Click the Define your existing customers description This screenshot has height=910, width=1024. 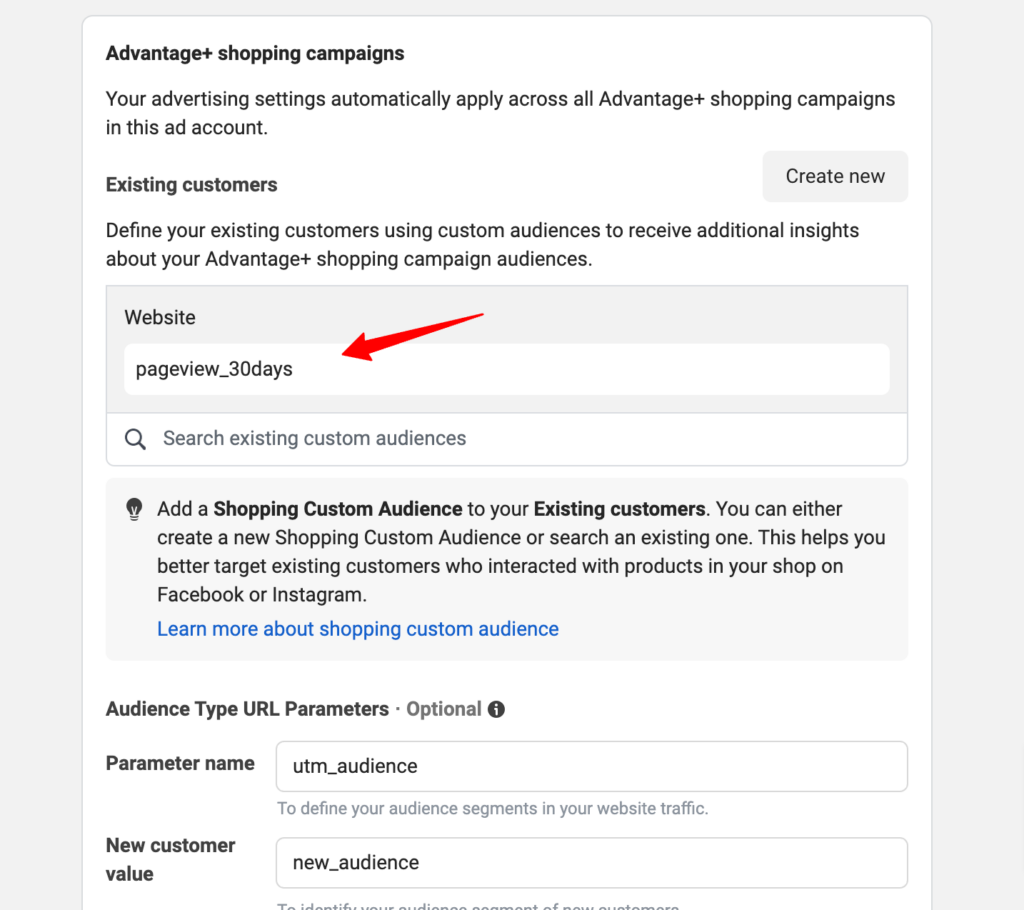pos(483,245)
